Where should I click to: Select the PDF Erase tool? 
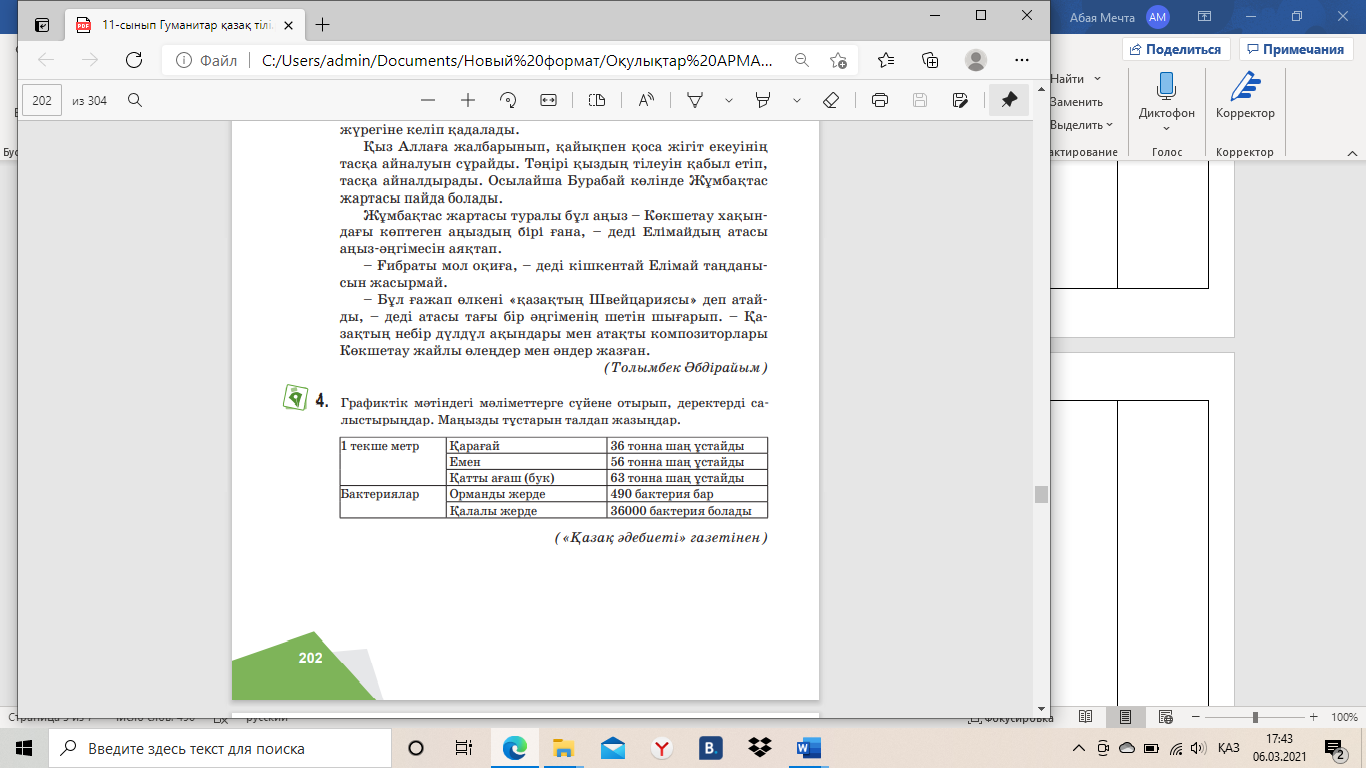[x=830, y=100]
